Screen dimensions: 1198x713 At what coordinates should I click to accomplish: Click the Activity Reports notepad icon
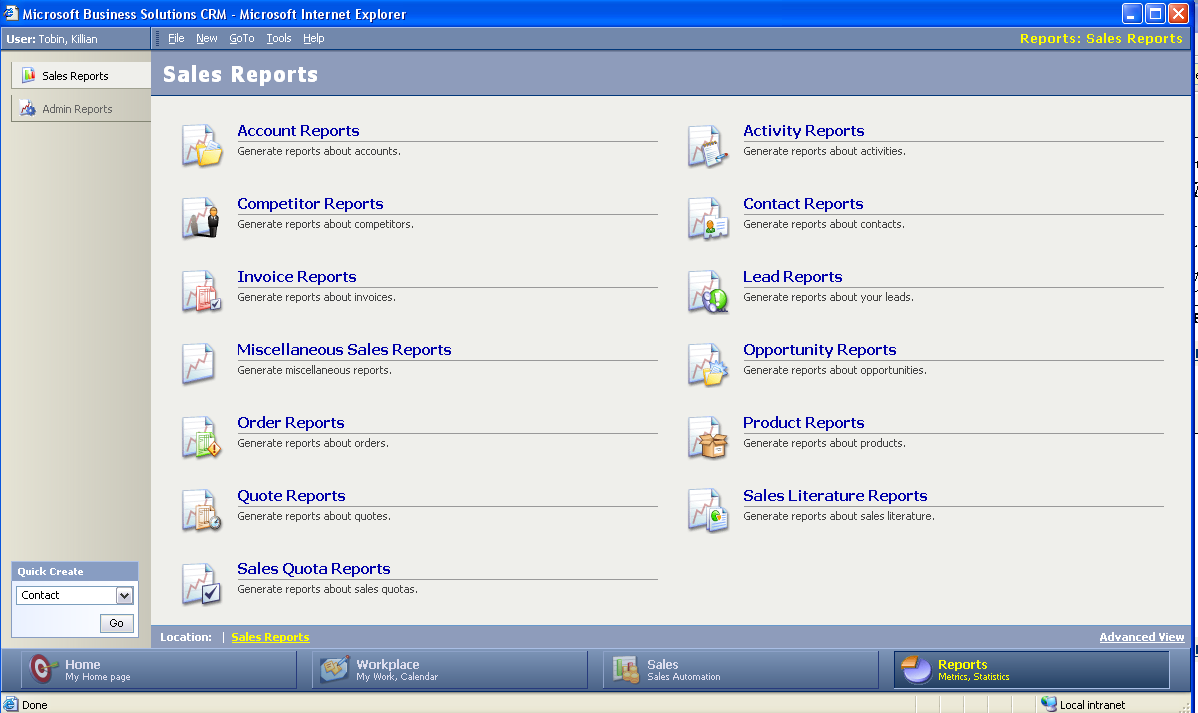coord(707,145)
